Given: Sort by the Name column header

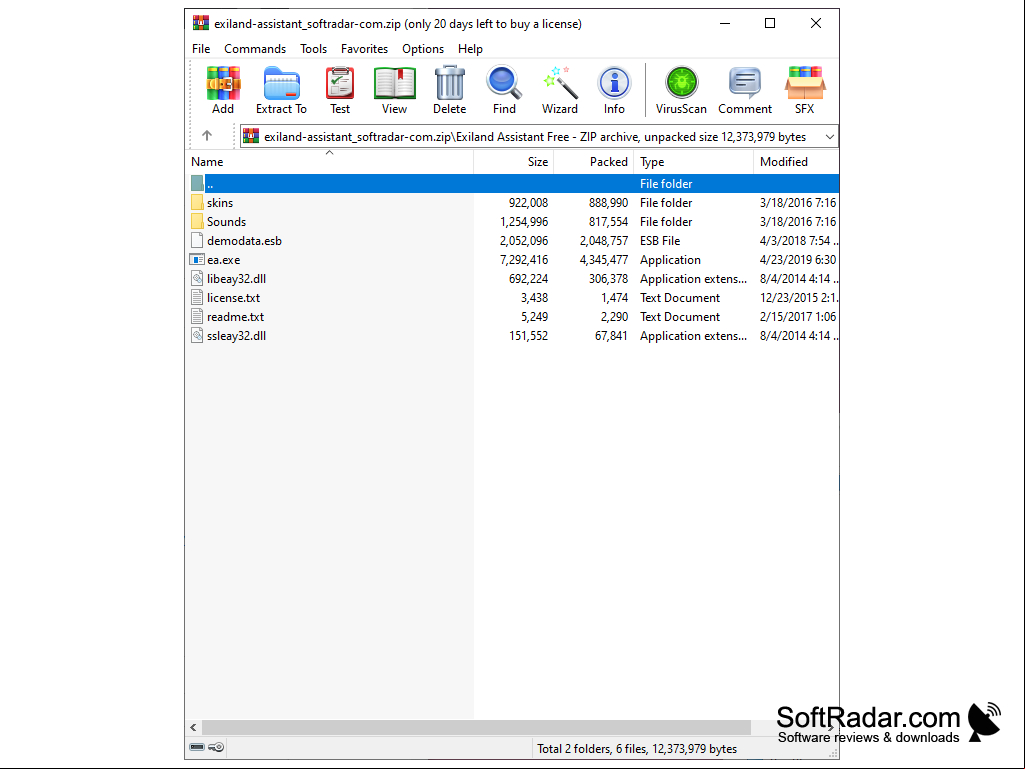Looking at the screenshot, I should coord(329,162).
